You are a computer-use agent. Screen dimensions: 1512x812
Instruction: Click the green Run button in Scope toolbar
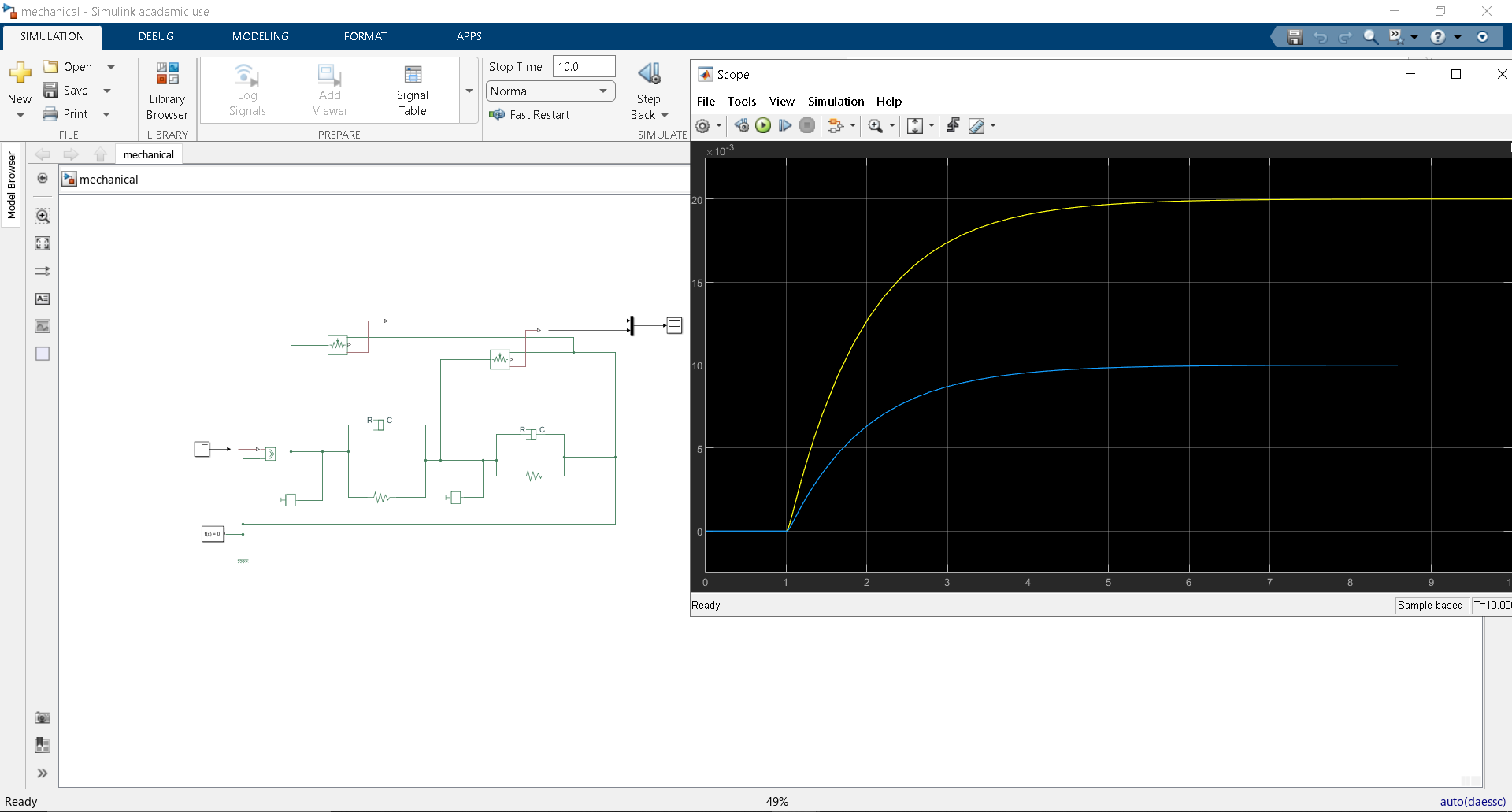(x=763, y=126)
